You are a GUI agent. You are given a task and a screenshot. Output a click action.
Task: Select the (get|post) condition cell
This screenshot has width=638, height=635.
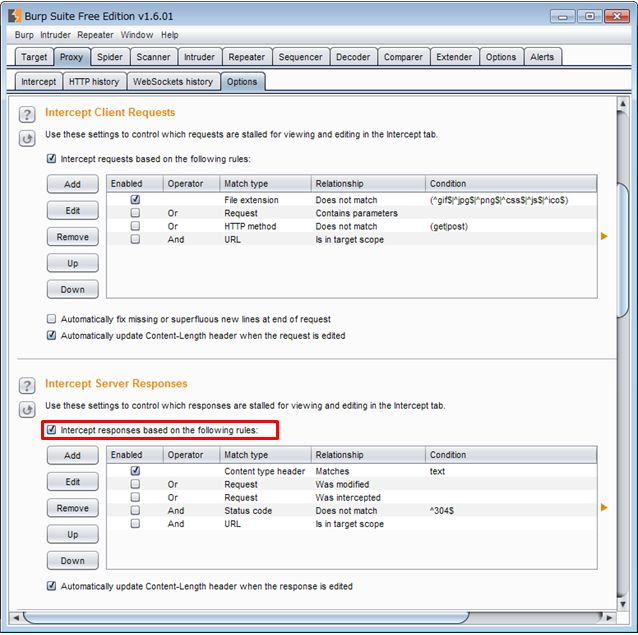click(511, 226)
